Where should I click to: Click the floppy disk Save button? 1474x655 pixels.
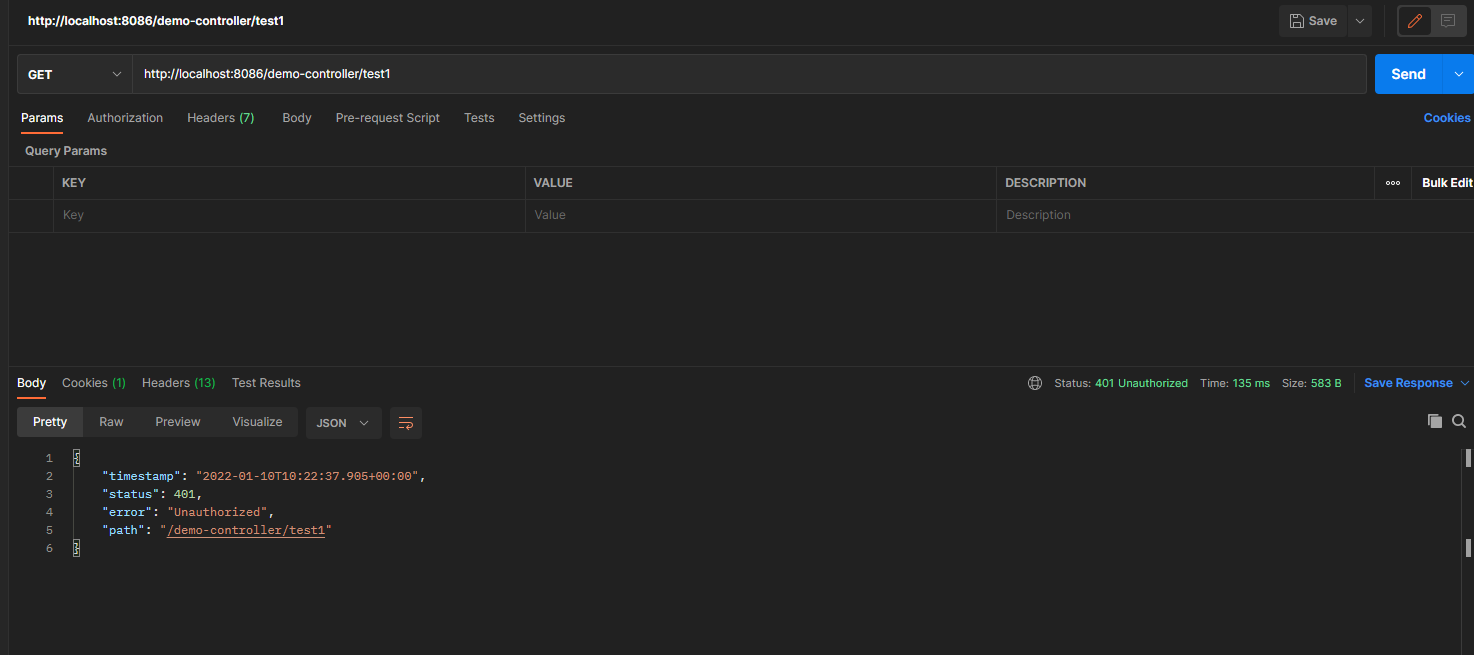[1312, 21]
